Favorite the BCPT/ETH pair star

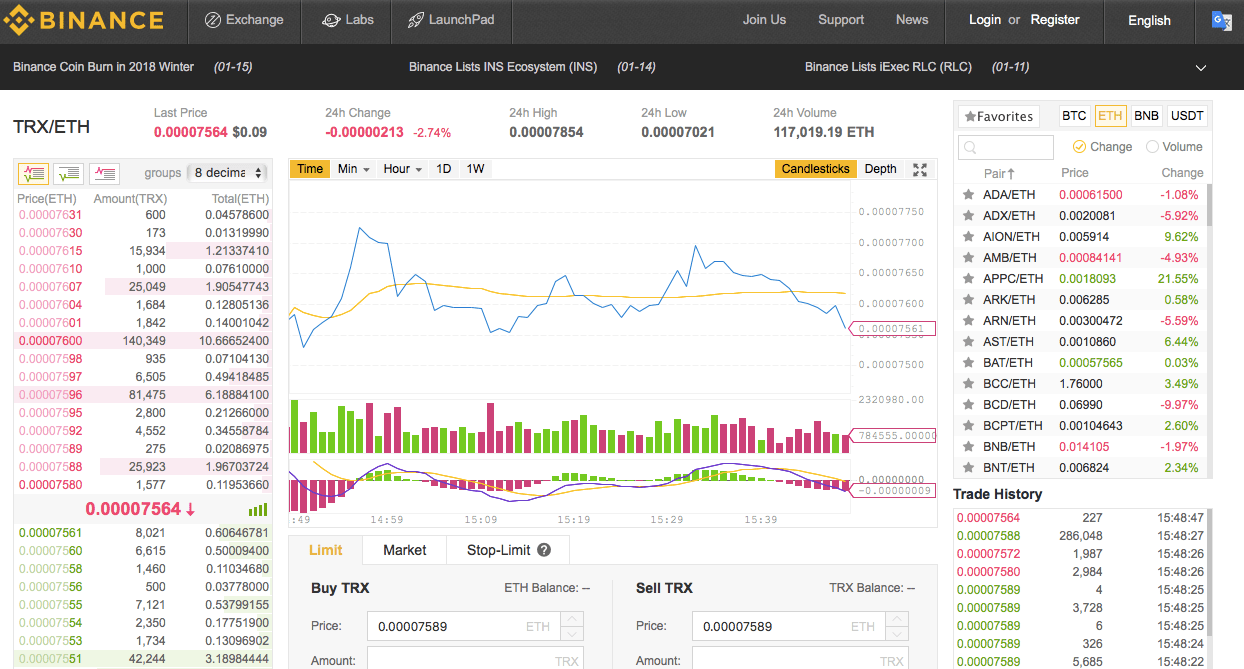click(968, 426)
